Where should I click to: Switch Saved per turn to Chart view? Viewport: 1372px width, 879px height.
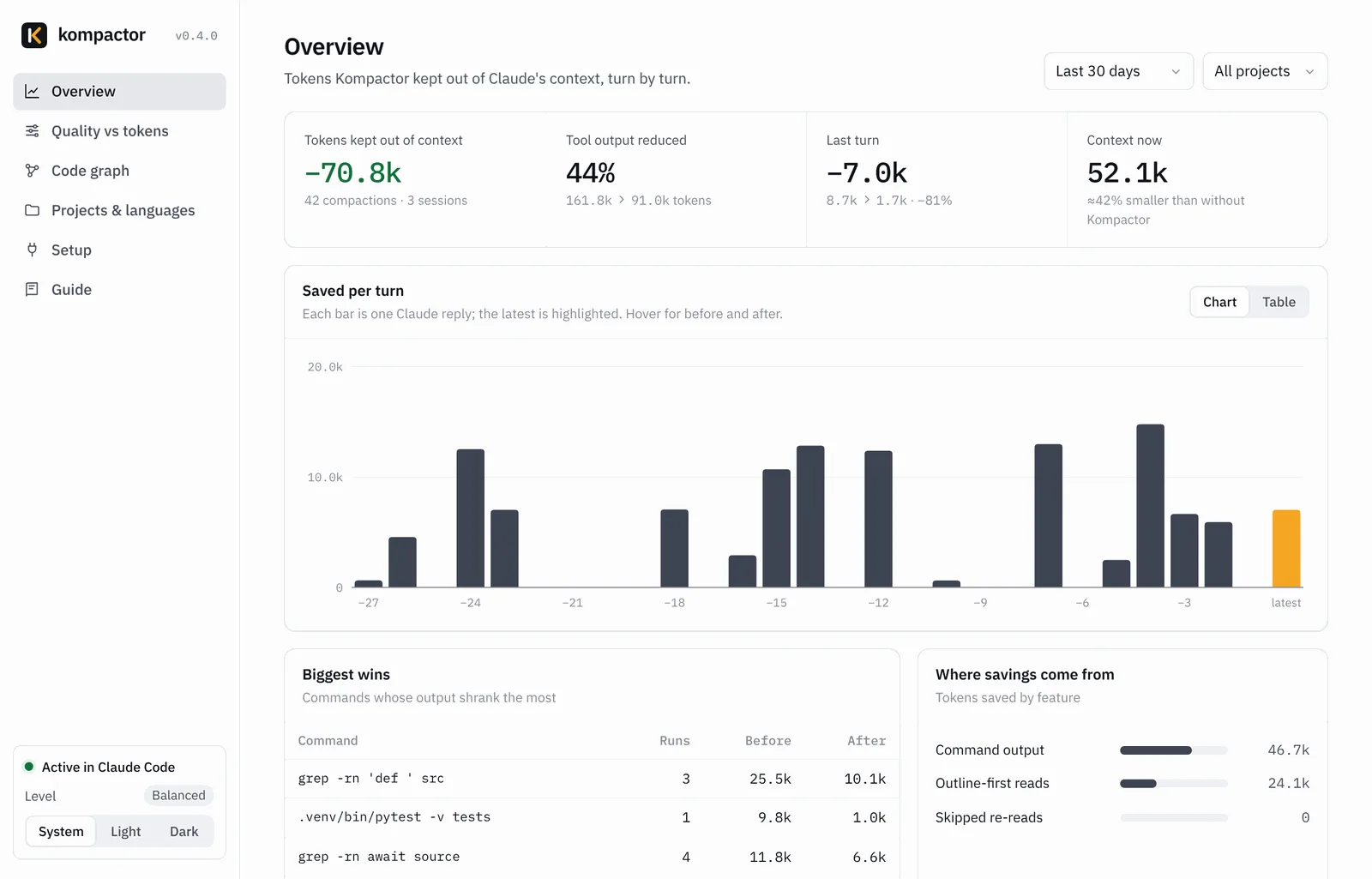click(x=1219, y=302)
